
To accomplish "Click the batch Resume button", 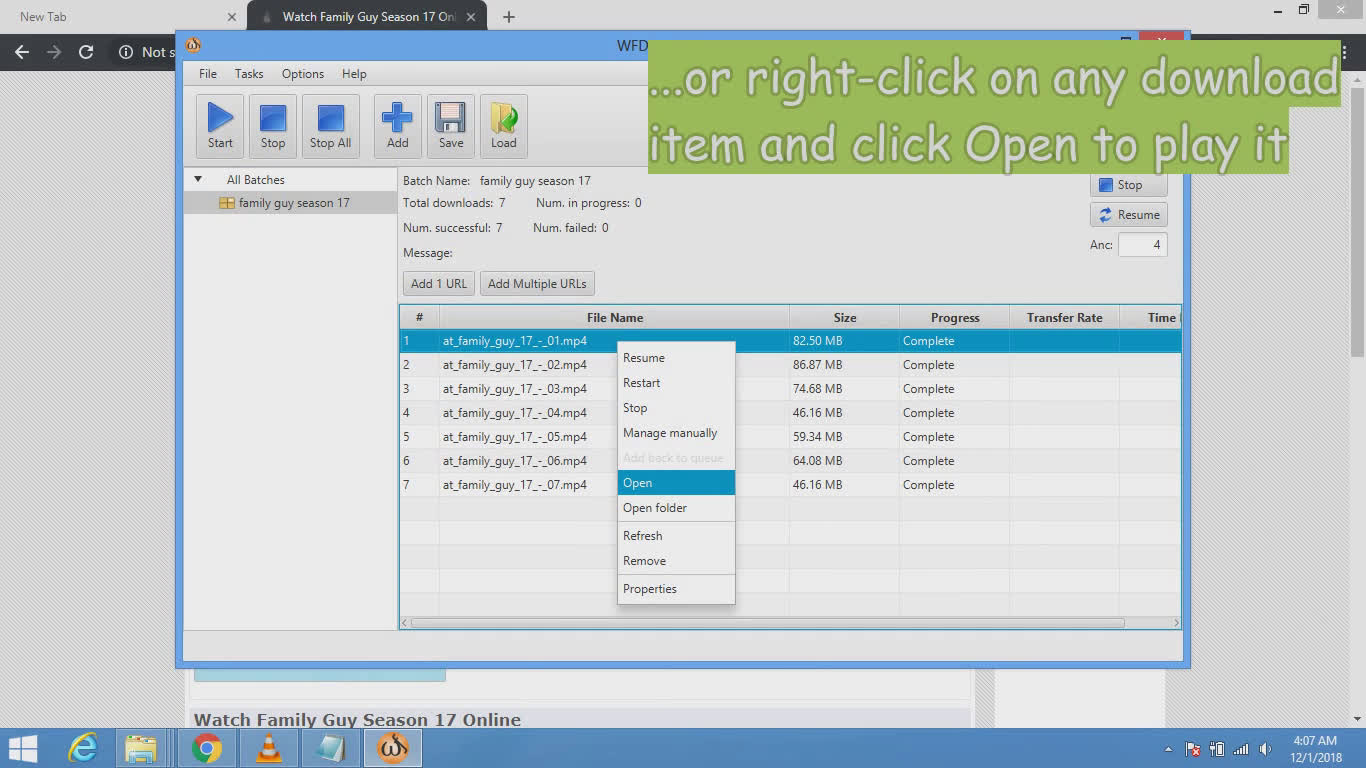I will (1128, 215).
